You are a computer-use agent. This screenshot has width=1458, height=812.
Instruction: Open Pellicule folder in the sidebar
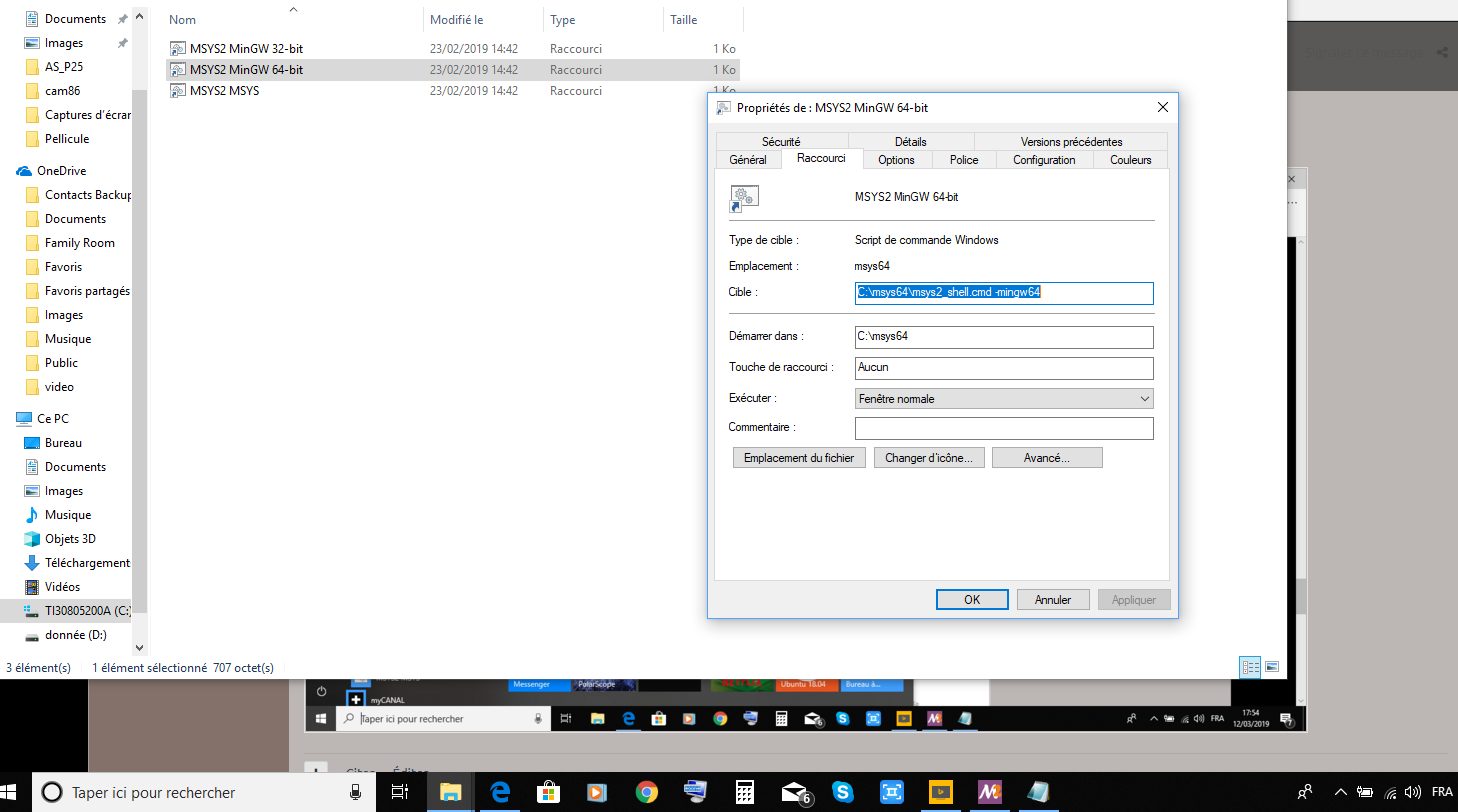(x=67, y=139)
